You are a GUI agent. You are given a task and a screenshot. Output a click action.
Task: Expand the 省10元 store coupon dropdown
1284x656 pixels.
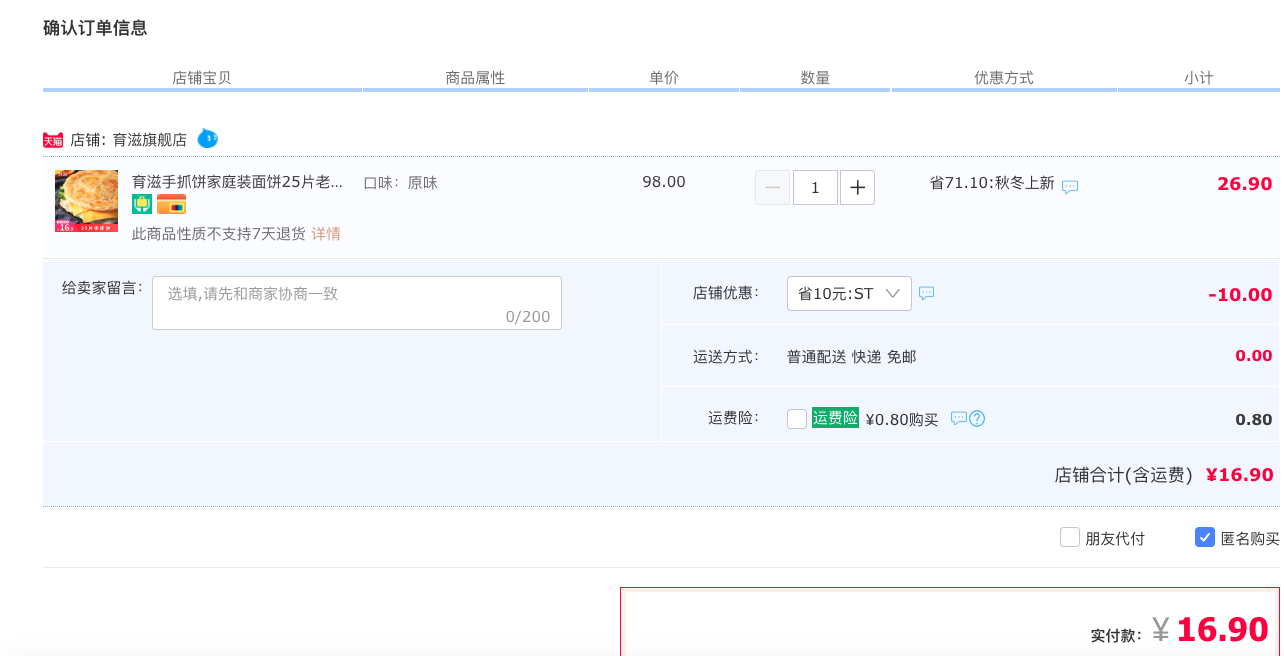pyautogui.click(x=849, y=293)
